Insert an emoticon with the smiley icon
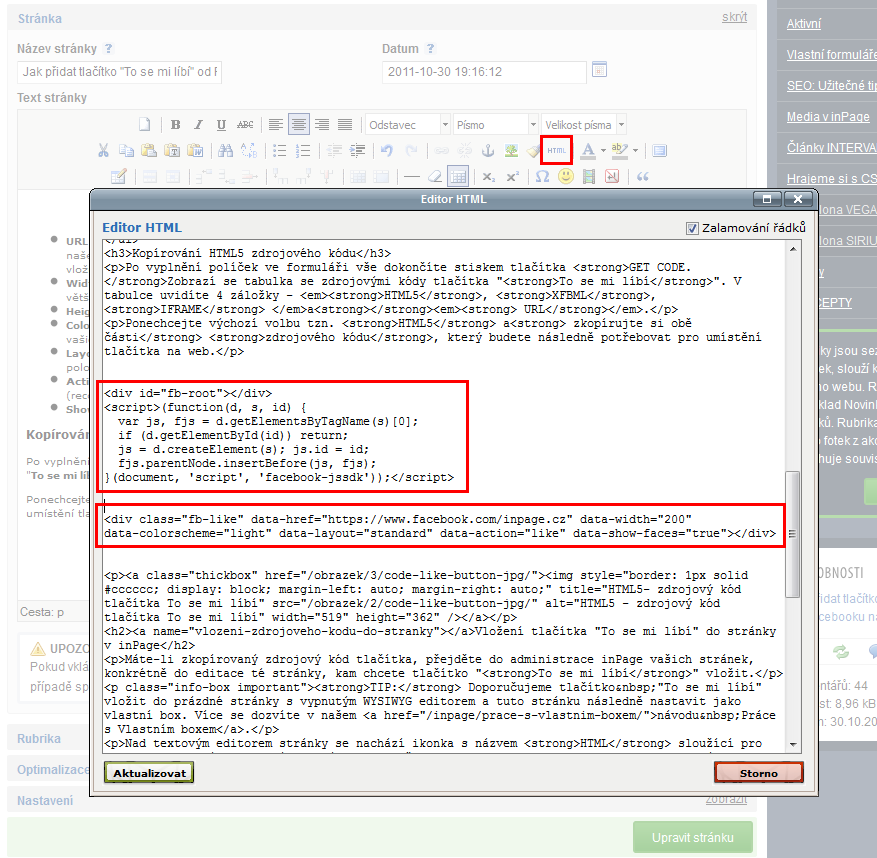 (566, 177)
